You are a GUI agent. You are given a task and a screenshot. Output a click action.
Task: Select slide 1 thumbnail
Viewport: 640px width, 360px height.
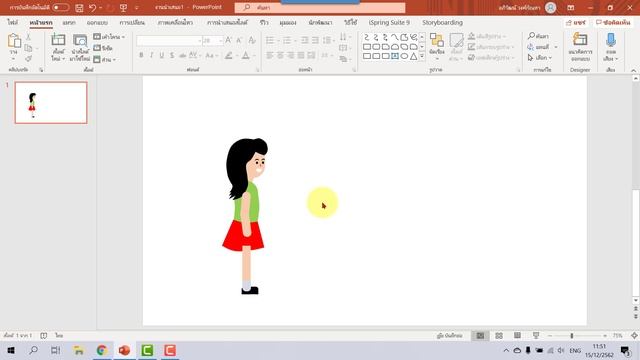point(51,102)
